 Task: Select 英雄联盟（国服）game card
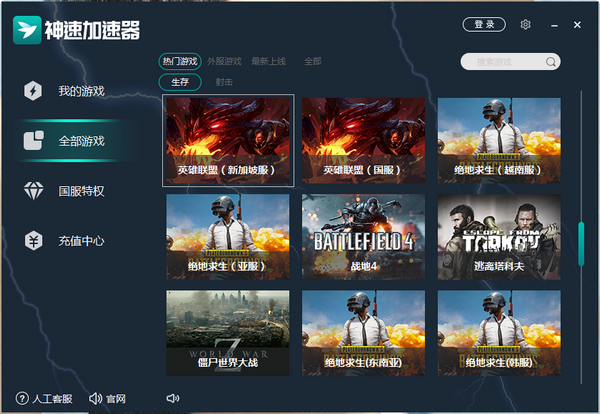click(x=363, y=140)
